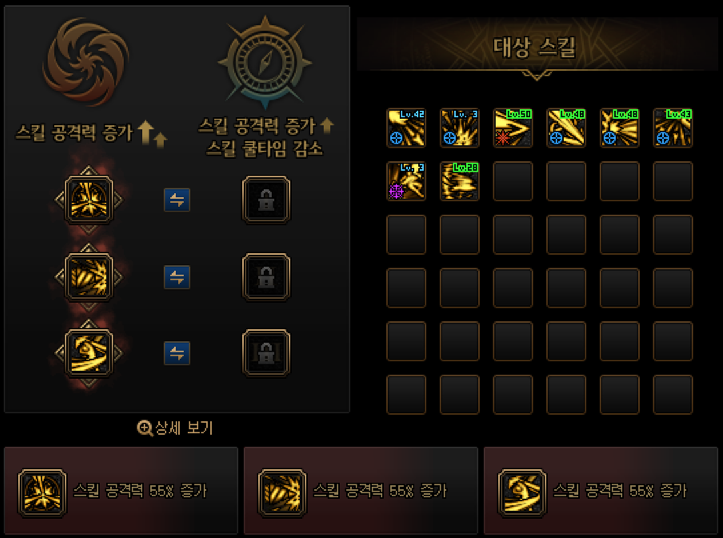Select the swirling flame emblem for attack increase
The image size is (723, 538).
tap(86, 62)
